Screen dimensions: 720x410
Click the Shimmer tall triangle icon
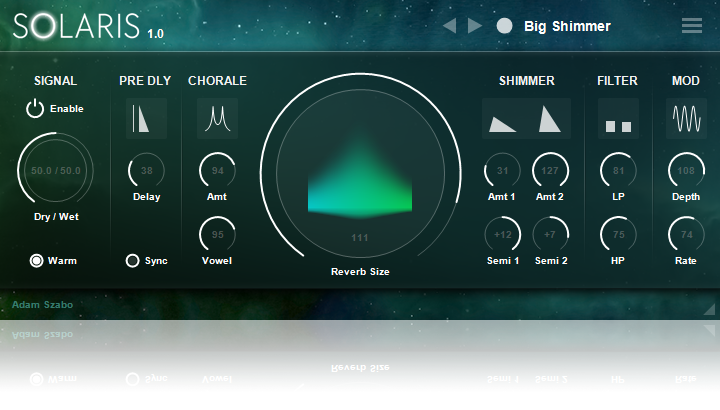coord(549,119)
